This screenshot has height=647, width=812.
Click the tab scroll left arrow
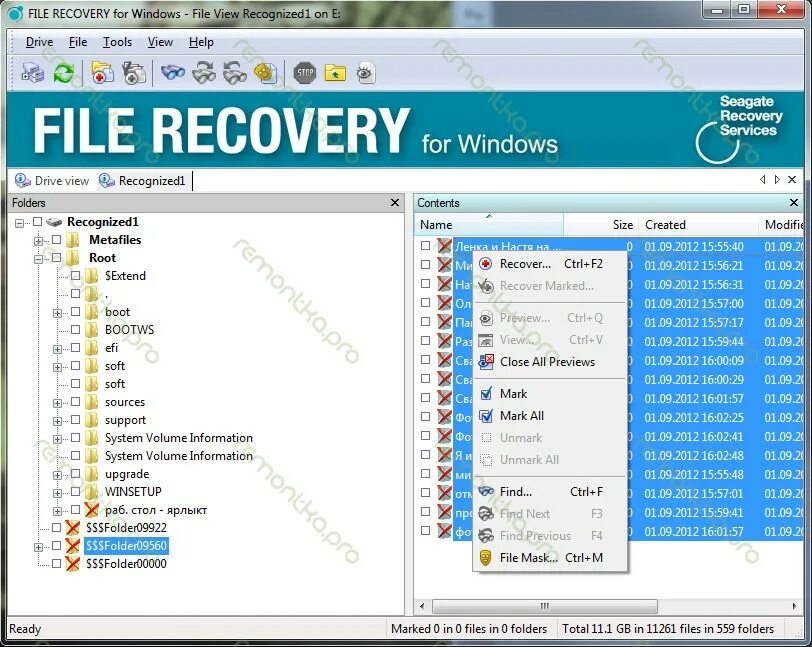tap(762, 179)
